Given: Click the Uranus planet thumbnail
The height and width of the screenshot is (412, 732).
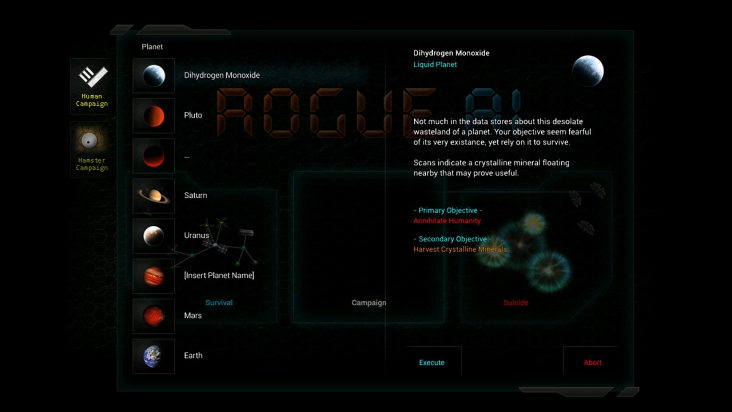Looking at the screenshot, I should pos(154,236).
